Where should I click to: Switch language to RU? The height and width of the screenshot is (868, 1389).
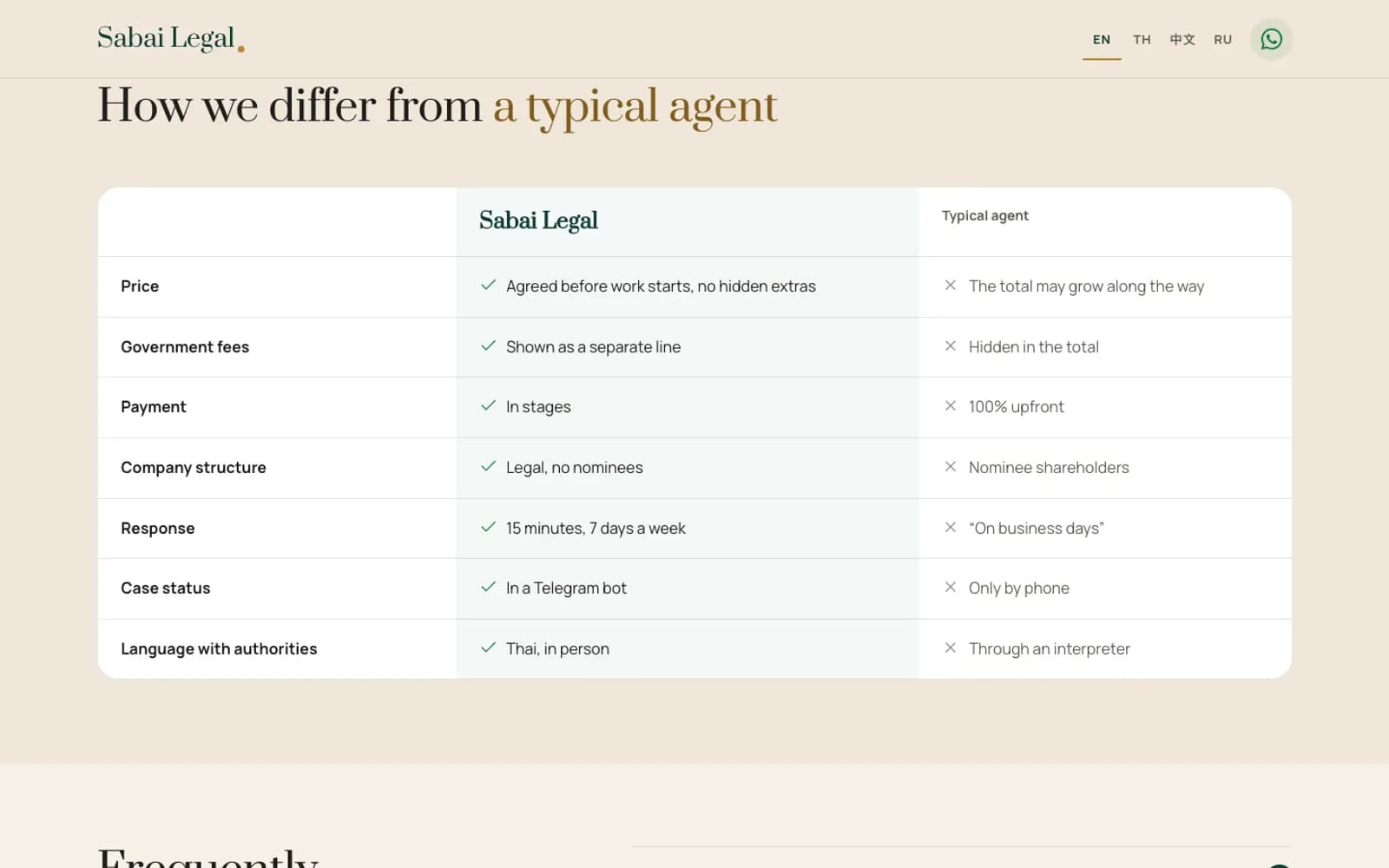1223,40
